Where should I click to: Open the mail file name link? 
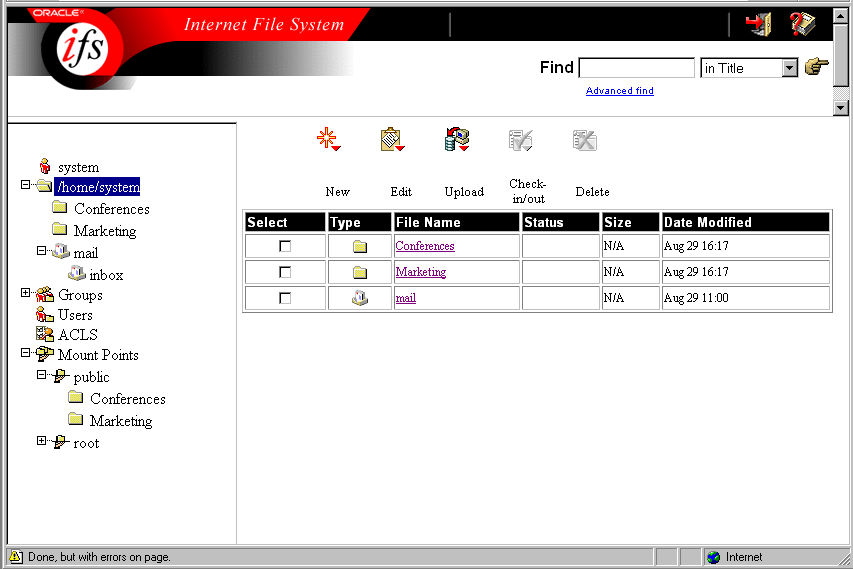click(405, 298)
